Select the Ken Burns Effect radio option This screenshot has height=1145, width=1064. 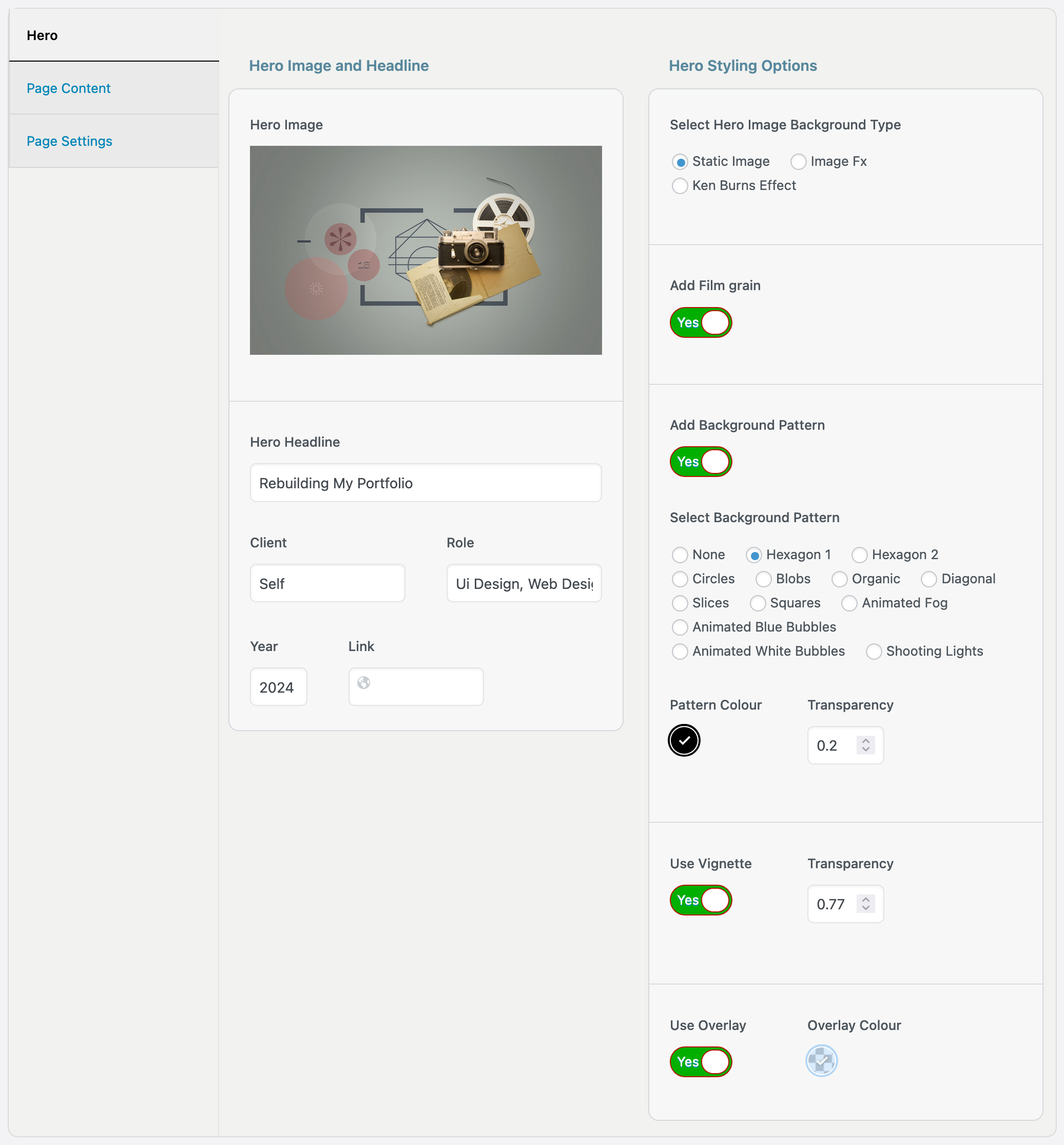coord(680,185)
